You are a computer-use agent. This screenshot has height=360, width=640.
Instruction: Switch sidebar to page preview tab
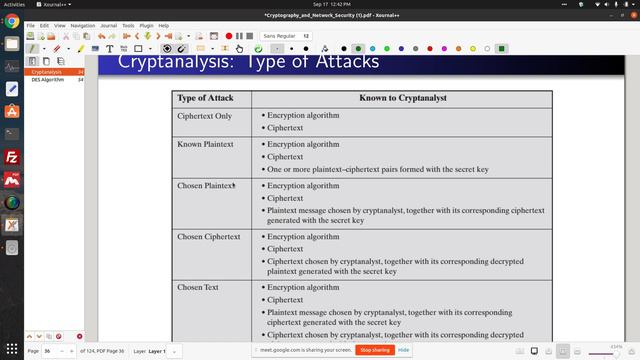coord(46,62)
